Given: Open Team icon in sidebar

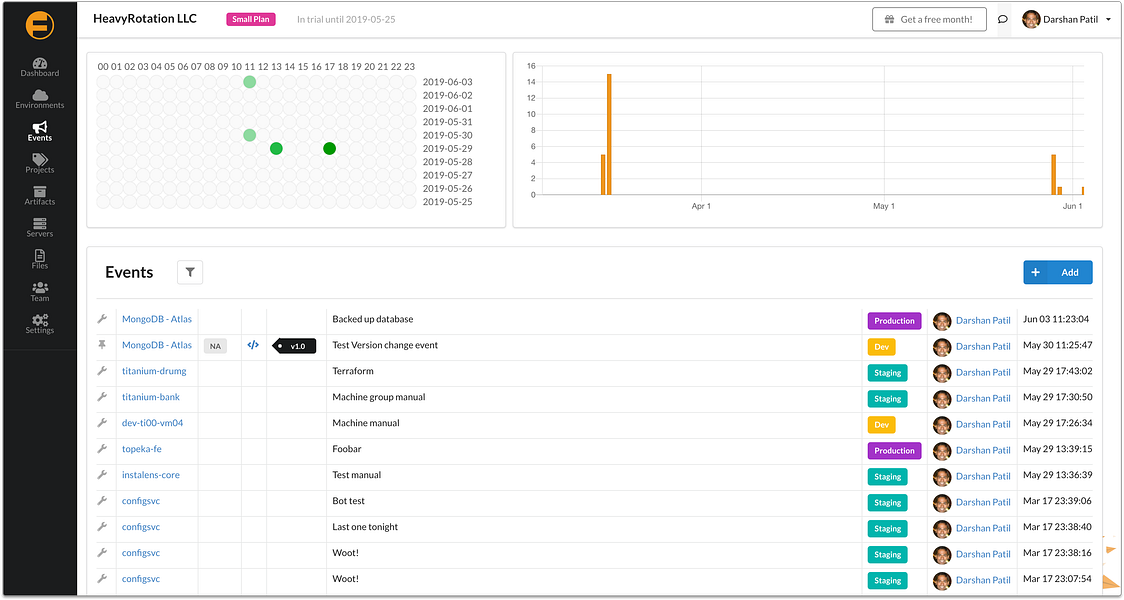Looking at the screenshot, I should 40,287.
